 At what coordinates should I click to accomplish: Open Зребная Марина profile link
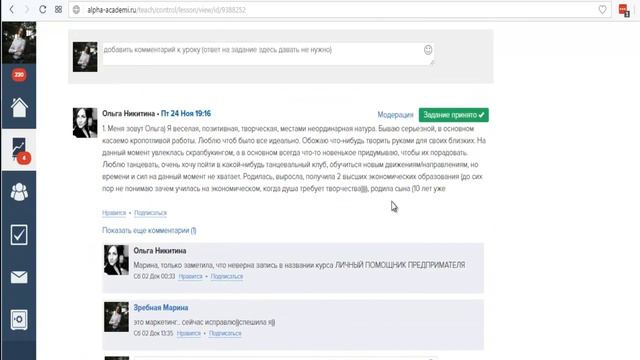tap(161, 307)
